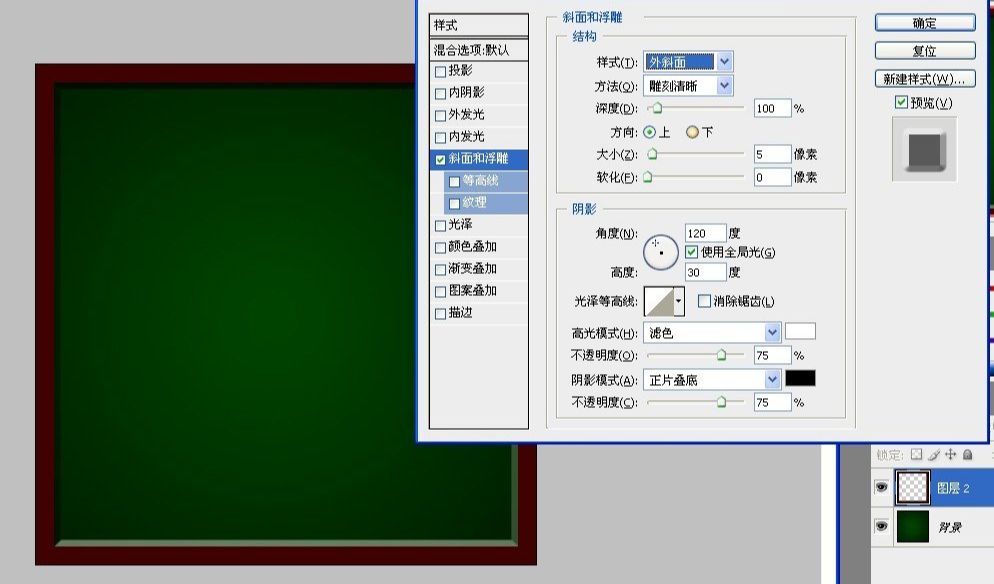Click 大小 size slider handle
The height and width of the screenshot is (584, 994).
pos(652,154)
